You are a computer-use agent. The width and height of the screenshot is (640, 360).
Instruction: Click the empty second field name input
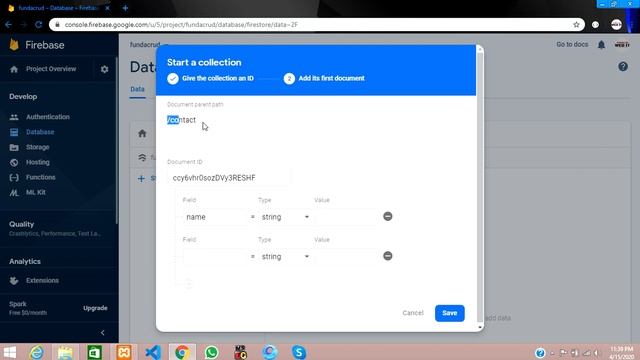click(x=215, y=257)
